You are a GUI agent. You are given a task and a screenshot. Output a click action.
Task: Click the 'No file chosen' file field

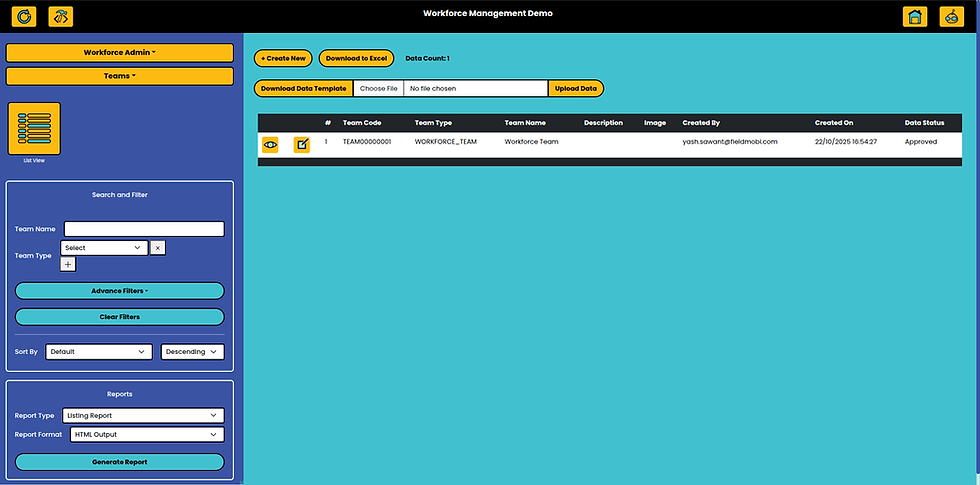(476, 88)
